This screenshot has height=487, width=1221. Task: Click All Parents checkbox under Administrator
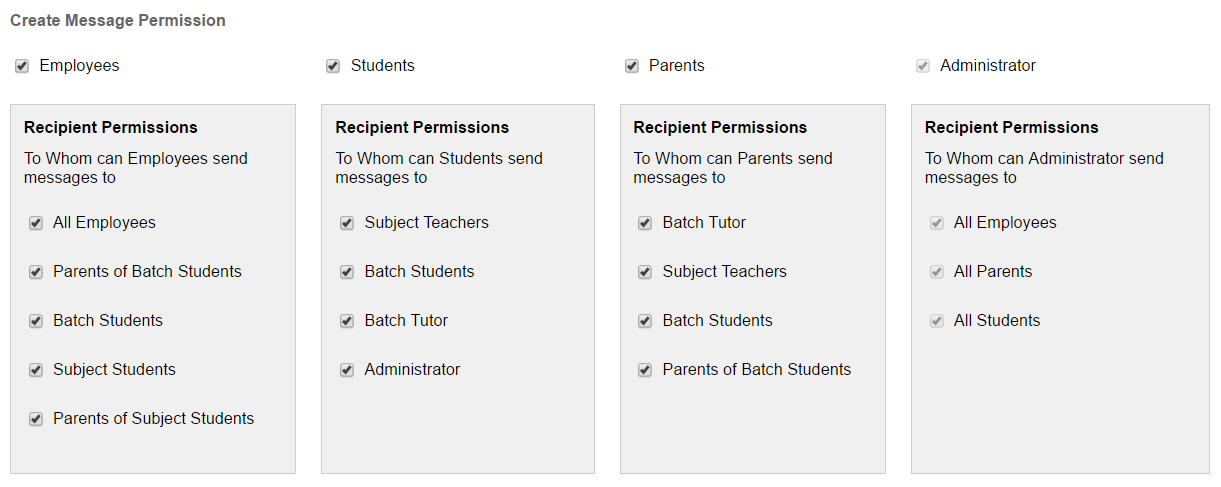point(937,272)
